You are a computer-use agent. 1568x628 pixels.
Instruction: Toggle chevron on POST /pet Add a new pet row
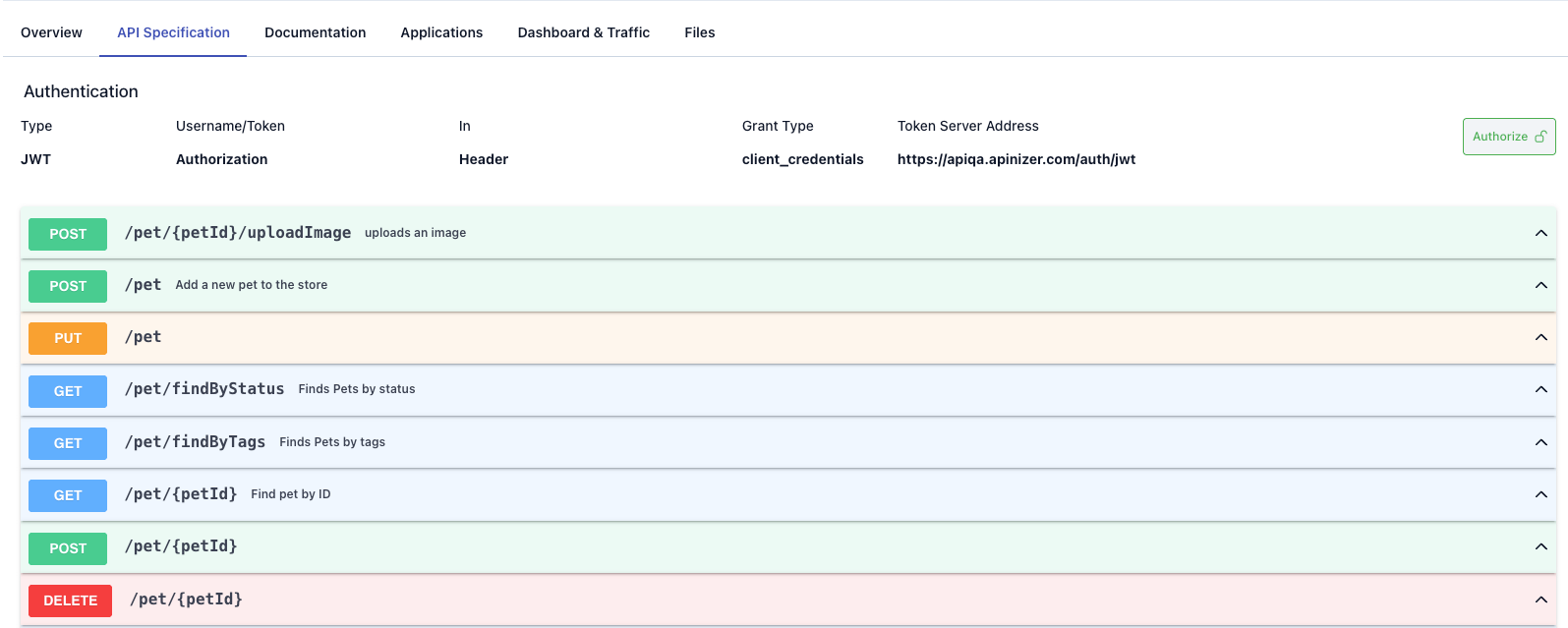[x=1540, y=285]
